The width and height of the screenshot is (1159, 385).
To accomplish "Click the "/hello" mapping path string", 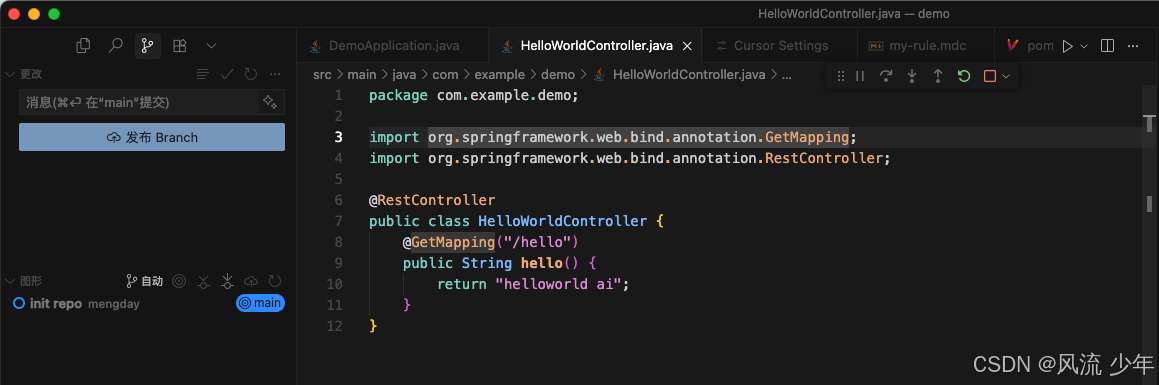I will click(x=537, y=242).
